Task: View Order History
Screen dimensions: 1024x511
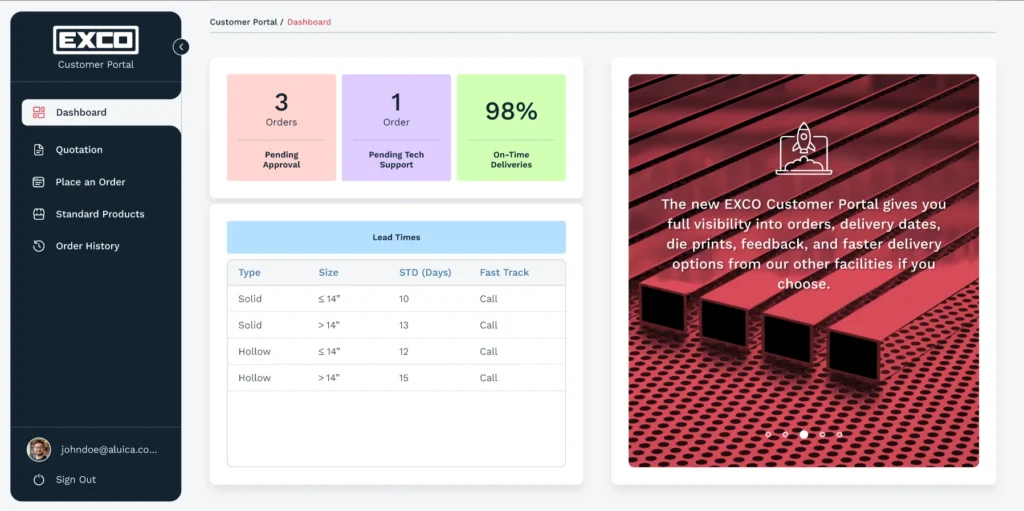Action: coord(88,246)
